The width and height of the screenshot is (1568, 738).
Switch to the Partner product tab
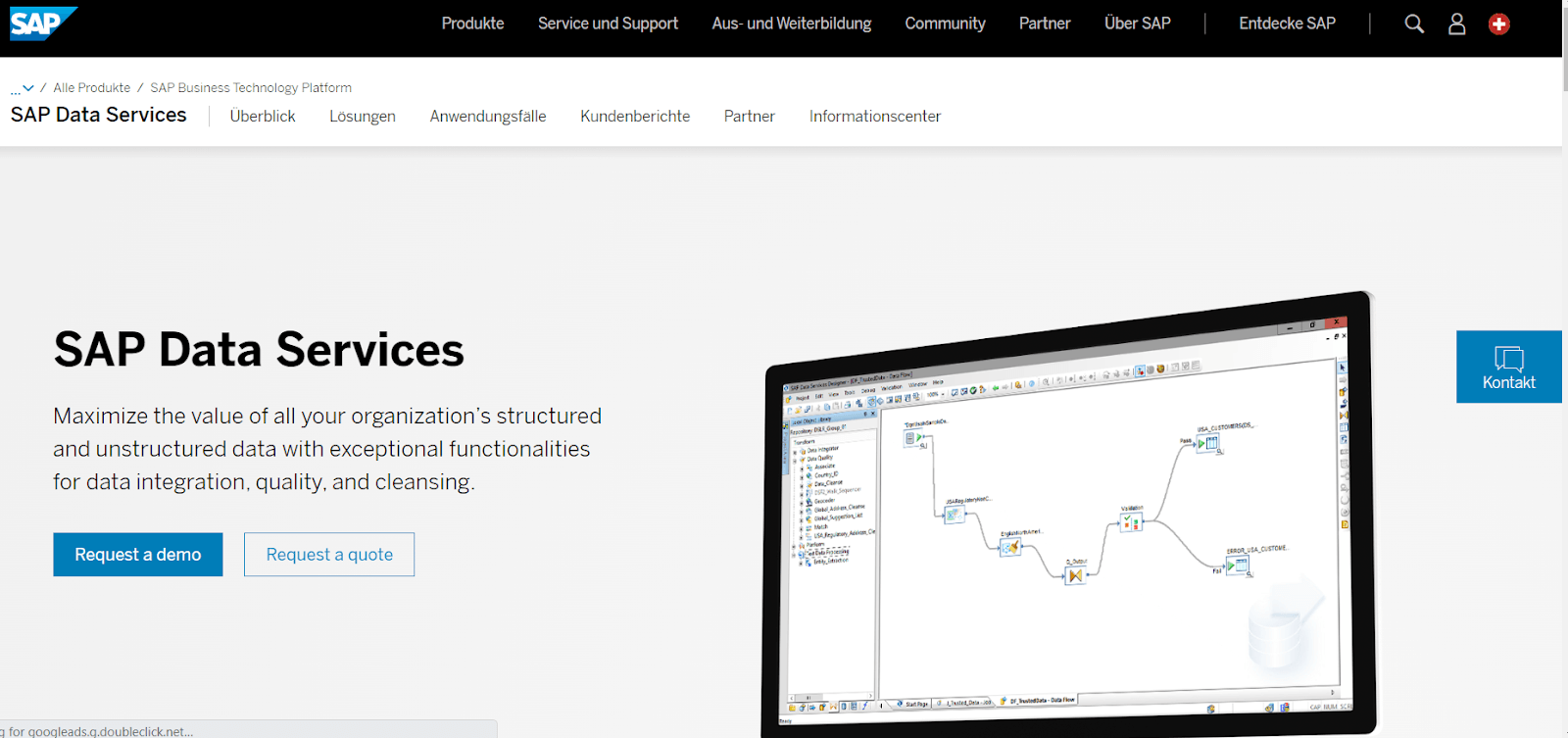750,117
